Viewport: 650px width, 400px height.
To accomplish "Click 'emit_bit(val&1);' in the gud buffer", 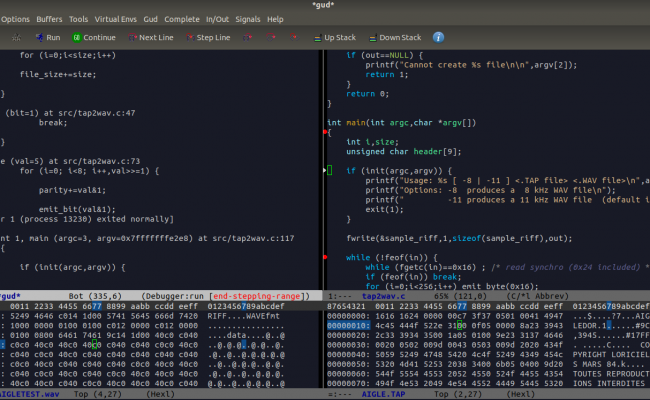I will point(77,209).
